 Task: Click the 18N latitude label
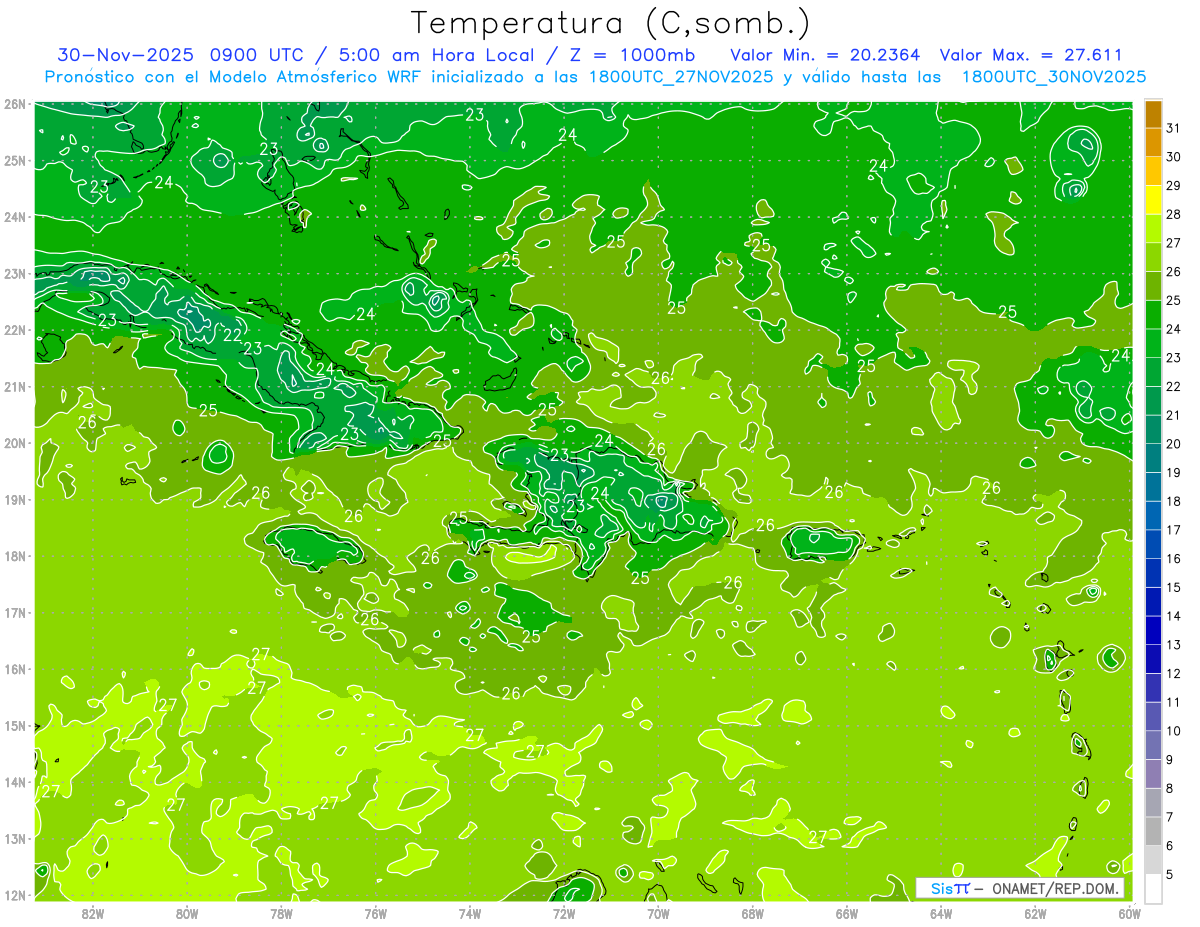tap(15, 556)
